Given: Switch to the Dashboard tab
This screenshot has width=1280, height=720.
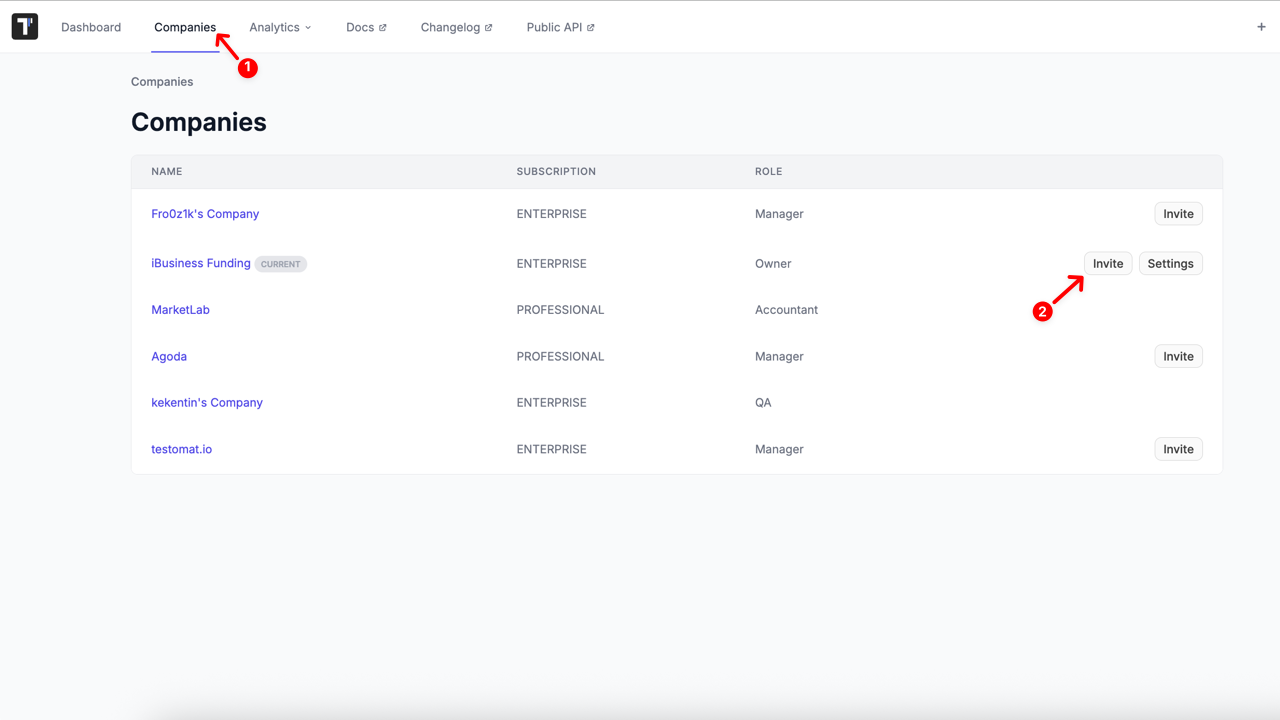Looking at the screenshot, I should tap(91, 27).
